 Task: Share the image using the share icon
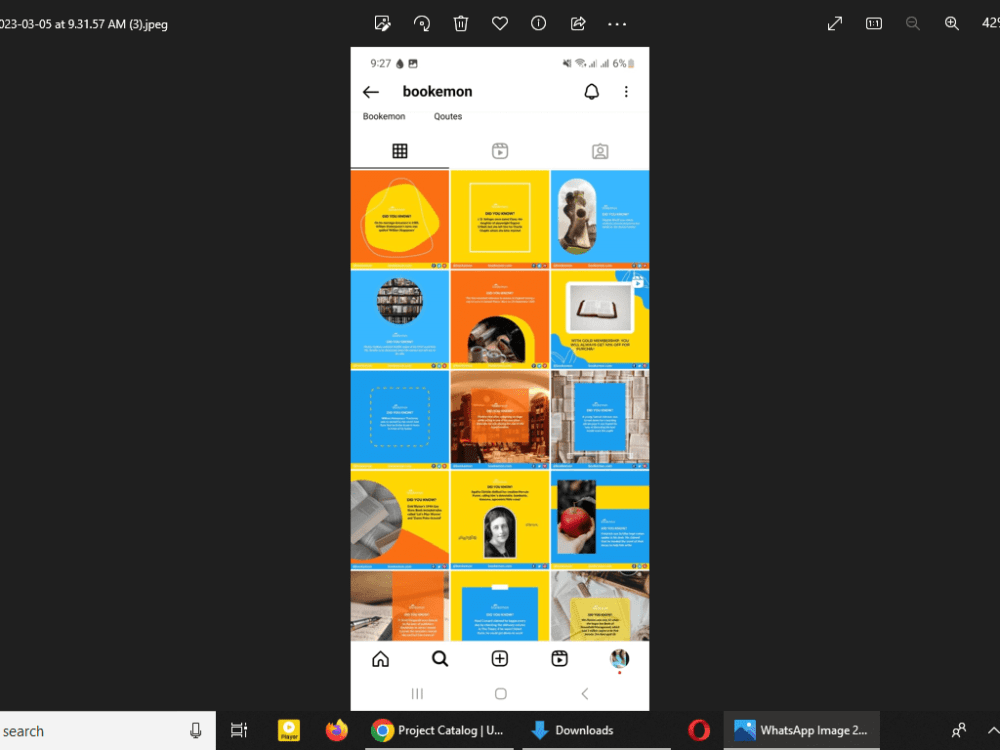click(x=578, y=24)
